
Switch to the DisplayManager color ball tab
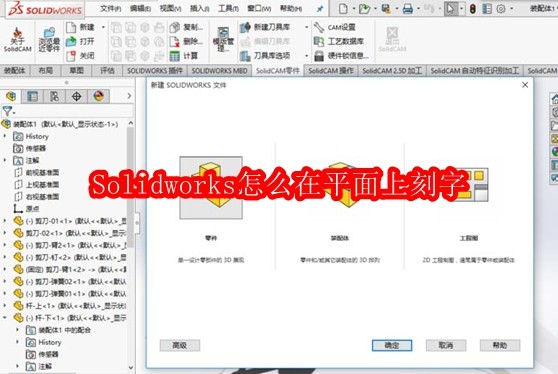pyautogui.click(x=99, y=96)
